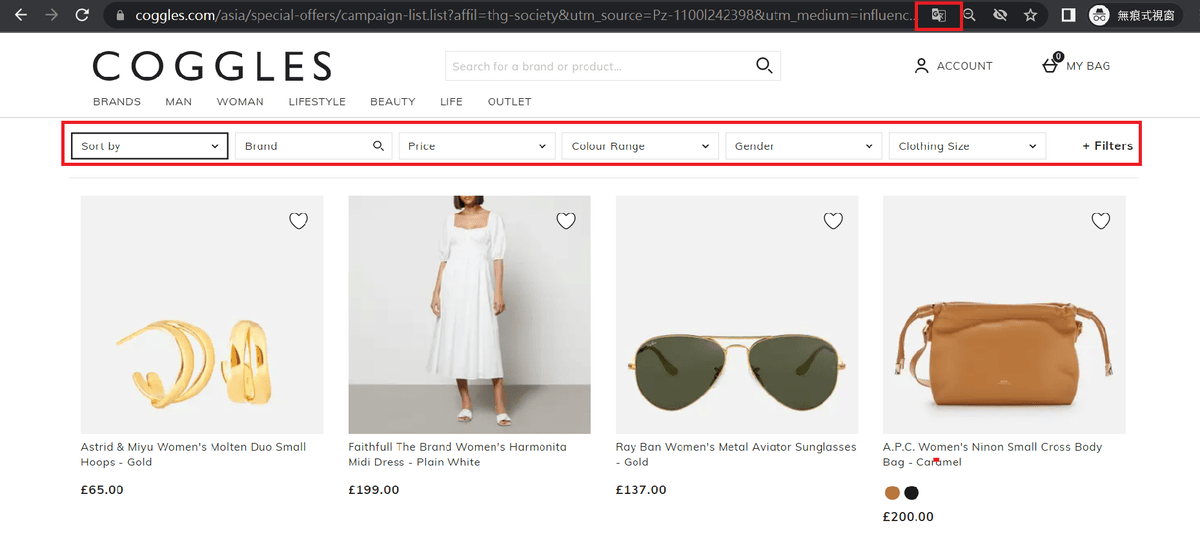Click the Brand filter search field
This screenshot has width=1200, height=534.
pos(304,146)
